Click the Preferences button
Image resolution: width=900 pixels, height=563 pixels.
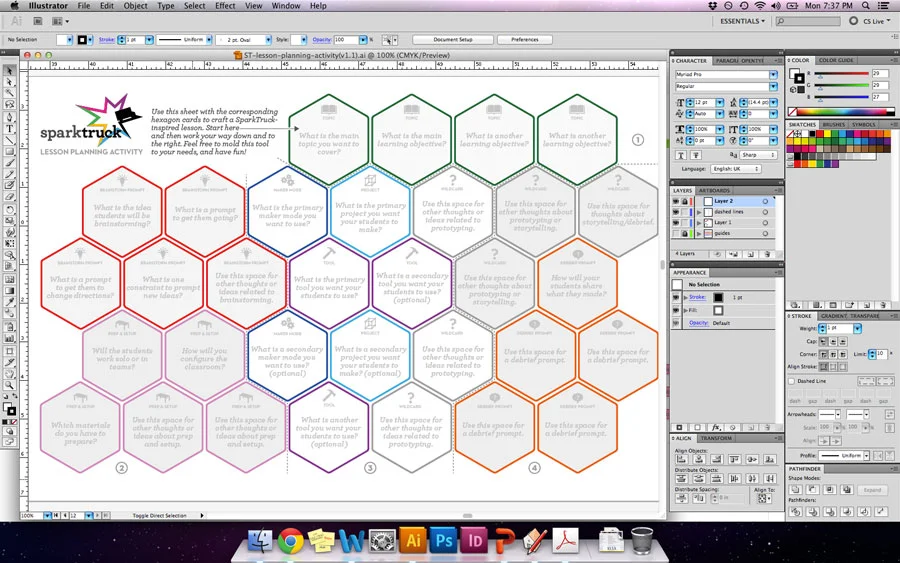(525, 40)
